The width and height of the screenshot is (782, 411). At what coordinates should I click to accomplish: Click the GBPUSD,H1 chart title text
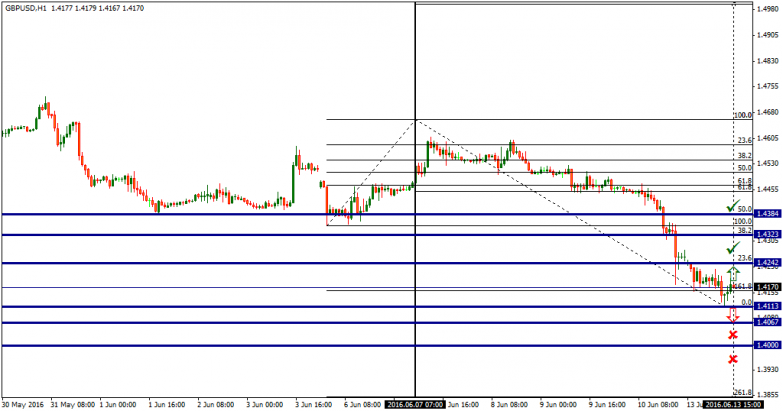click(x=26, y=8)
